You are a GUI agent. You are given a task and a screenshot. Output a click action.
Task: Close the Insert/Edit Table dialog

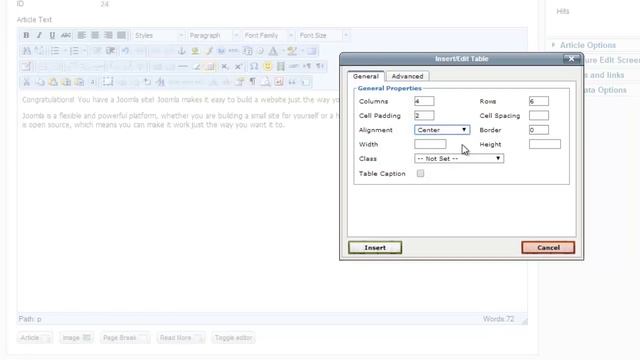(x=571, y=59)
